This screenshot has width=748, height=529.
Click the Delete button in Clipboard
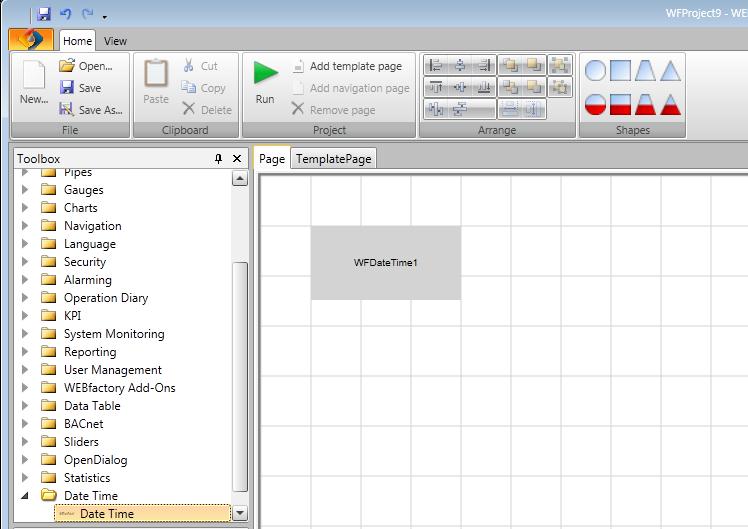207,110
